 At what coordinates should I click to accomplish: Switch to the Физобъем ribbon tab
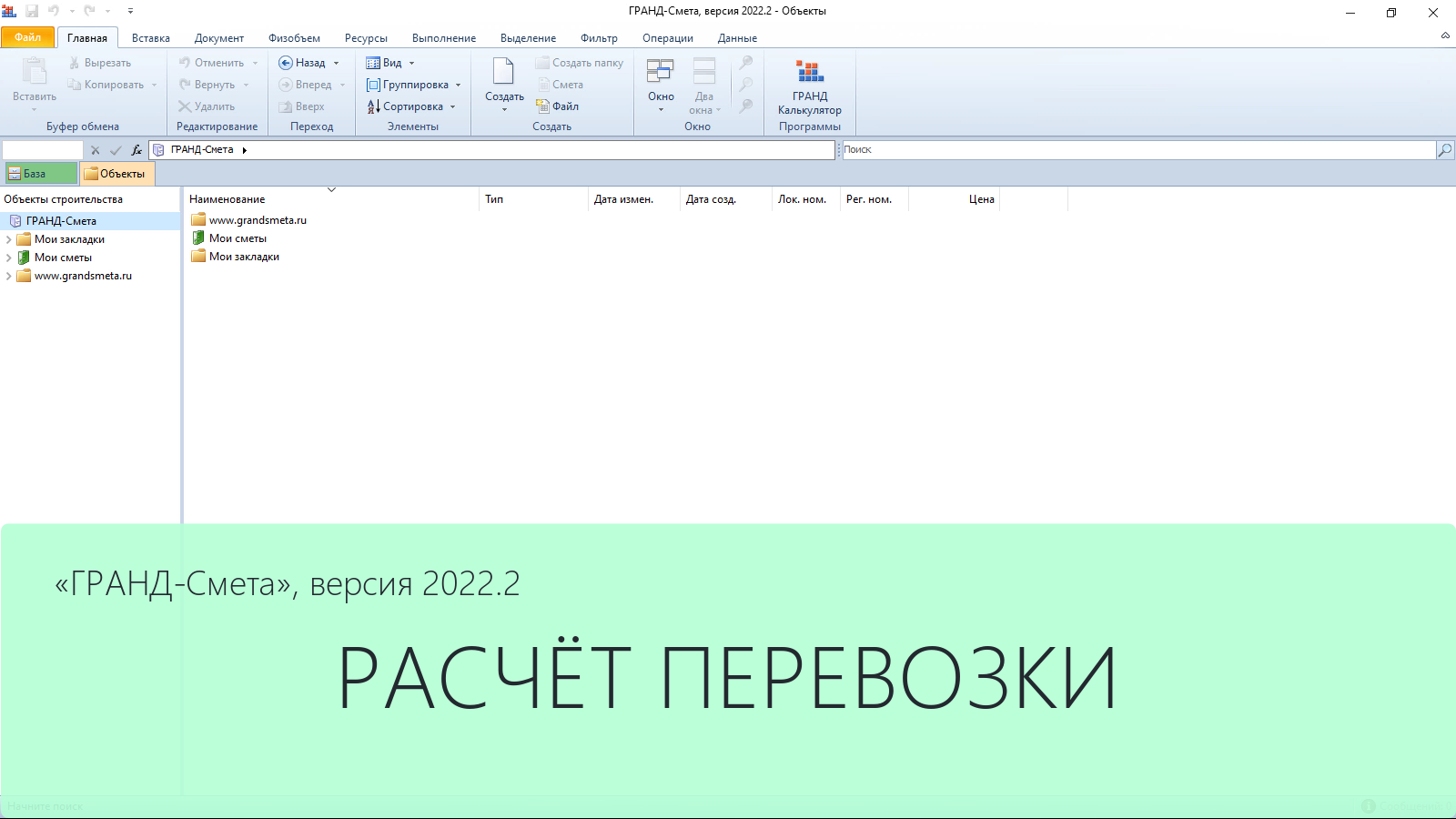(x=294, y=38)
